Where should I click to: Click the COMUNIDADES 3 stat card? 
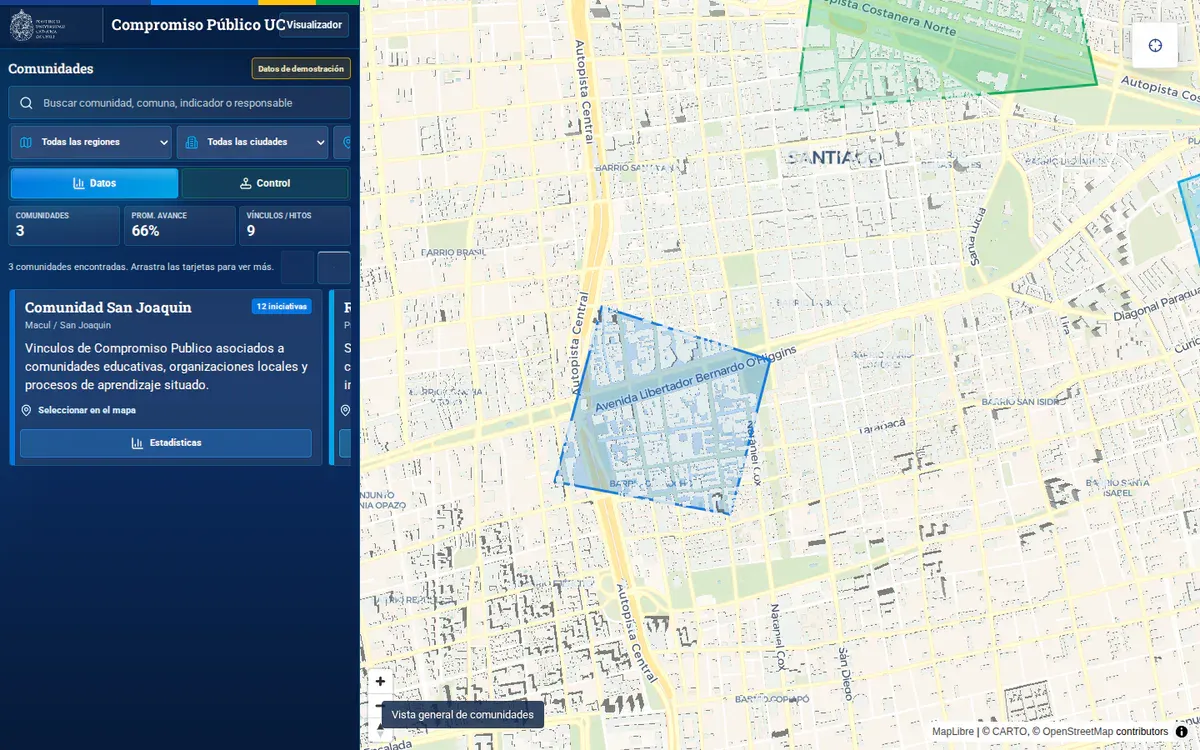64,226
